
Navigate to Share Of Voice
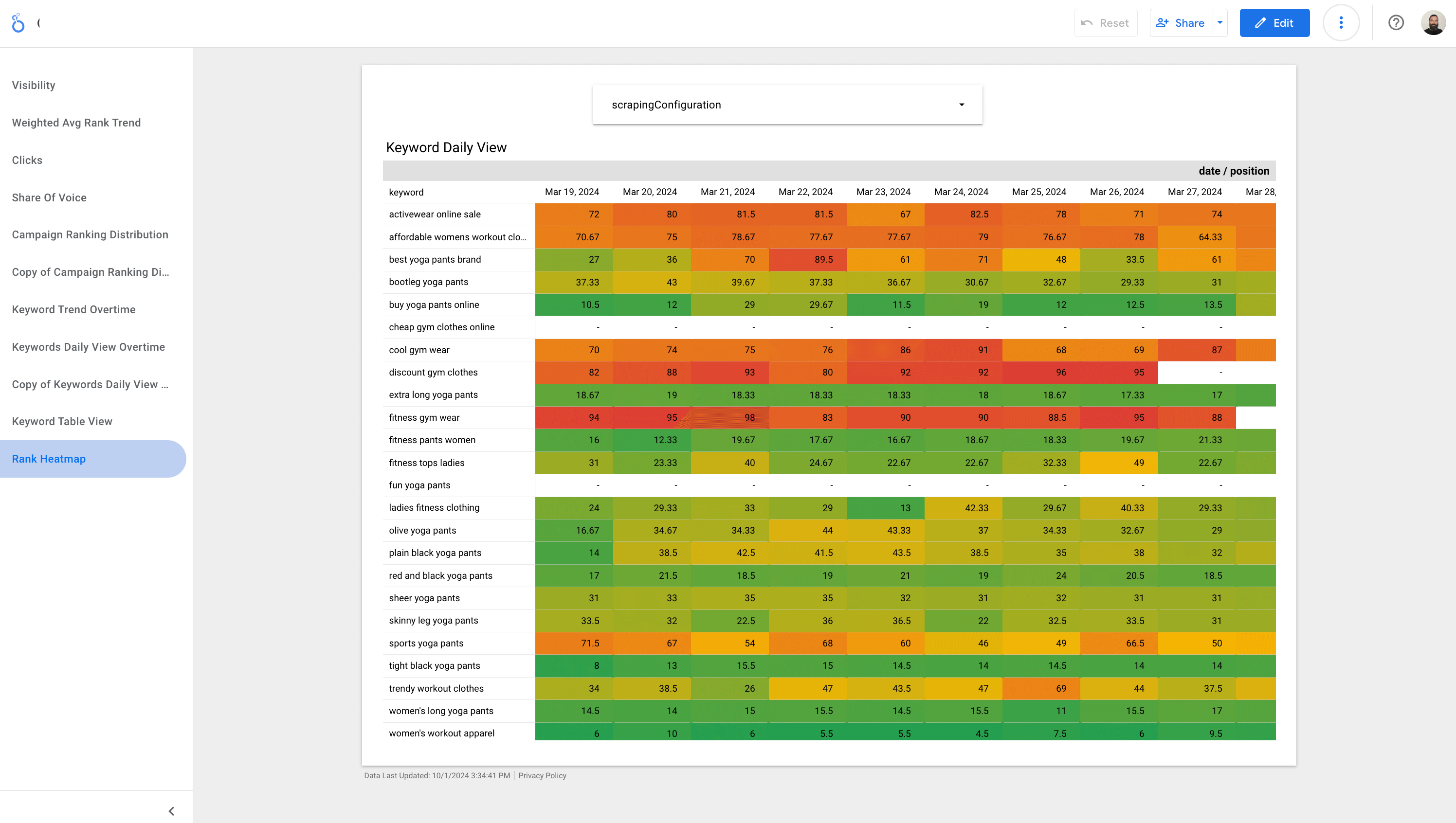pyautogui.click(x=49, y=197)
